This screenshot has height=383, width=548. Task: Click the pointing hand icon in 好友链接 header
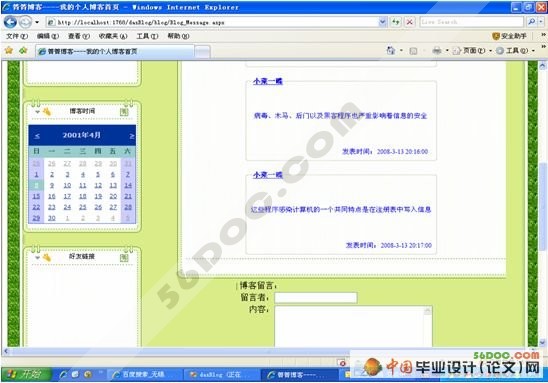coord(47,258)
